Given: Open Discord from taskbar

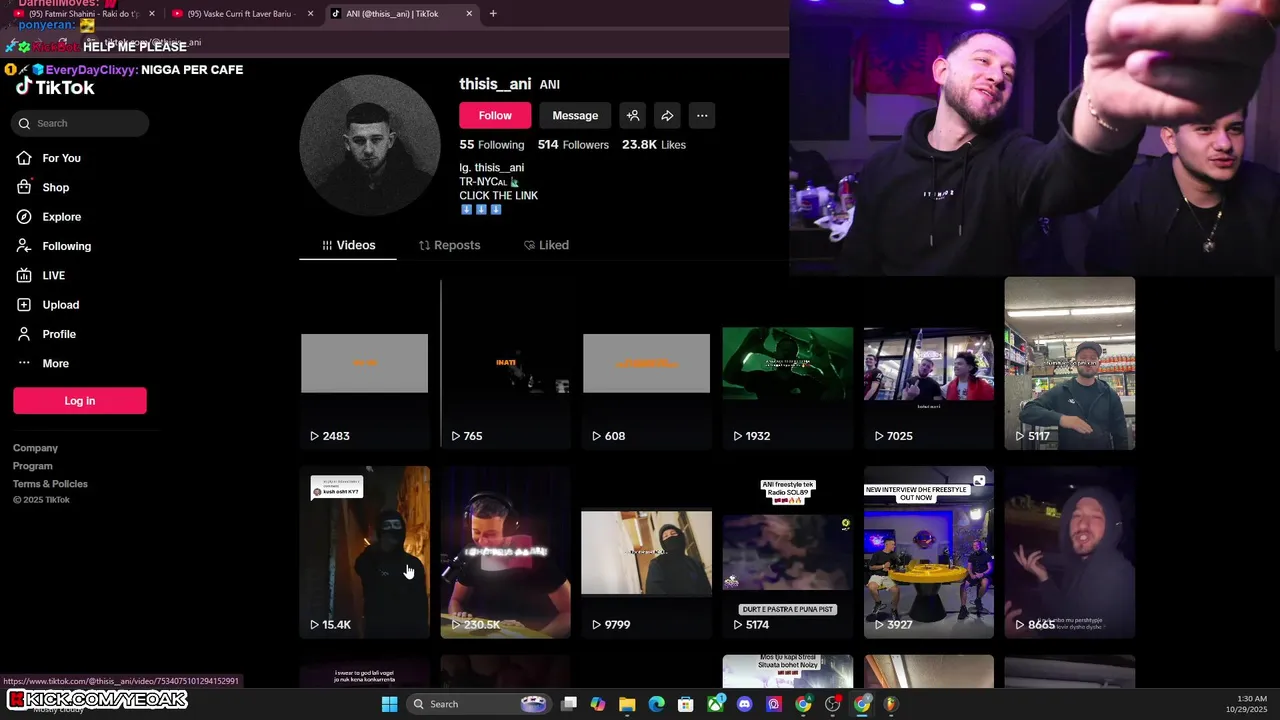Looking at the screenshot, I should (744, 704).
